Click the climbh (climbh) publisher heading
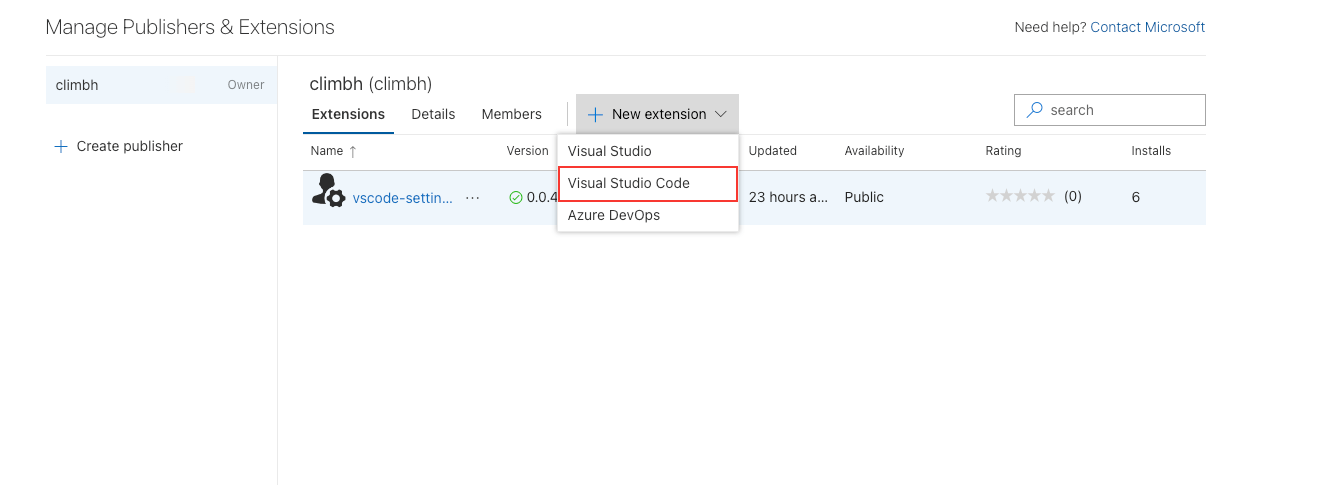This screenshot has width=1319, height=485. [x=371, y=84]
